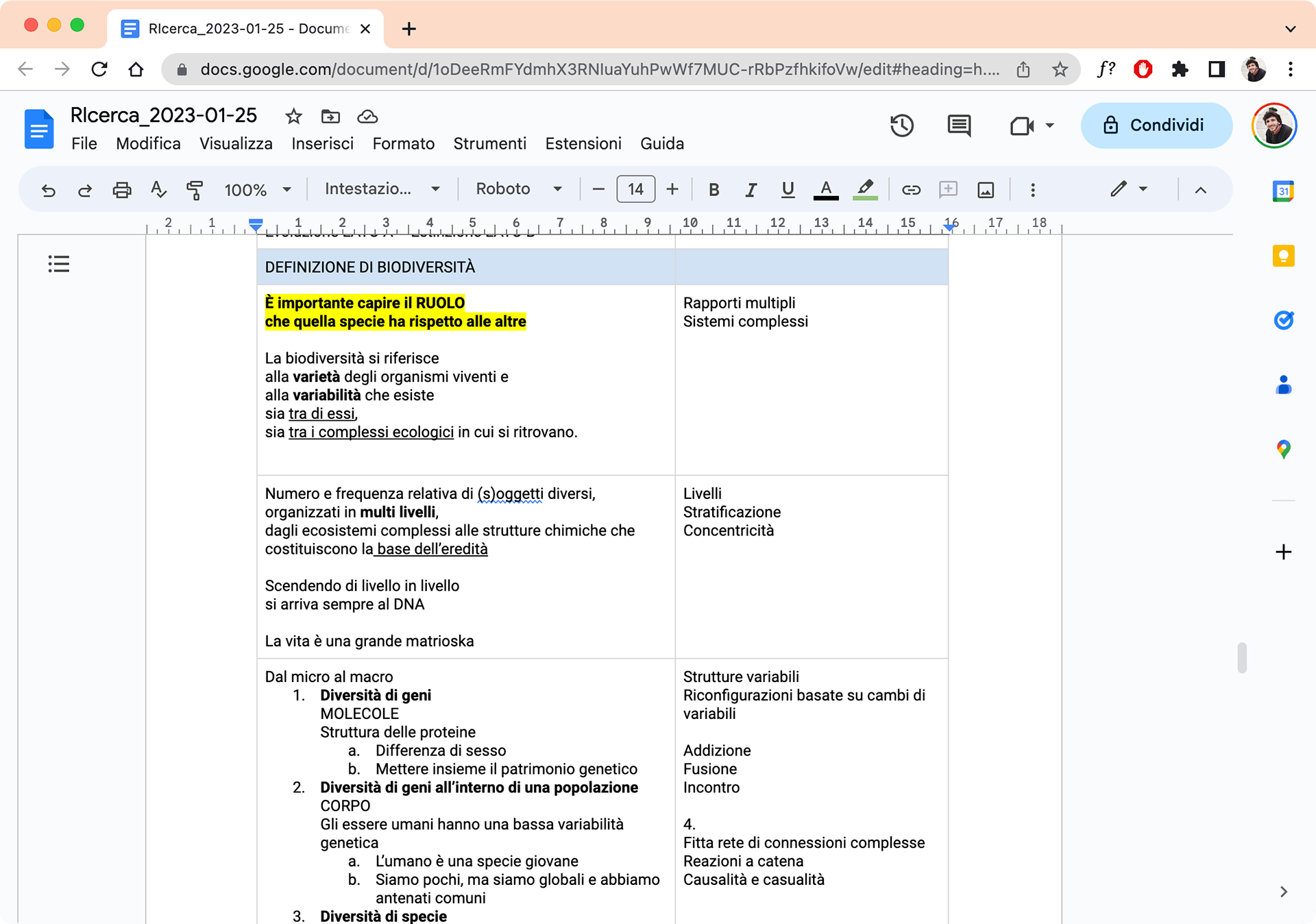Open Roboto font family dropdown
The height and width of the screenshot is (924, 1316).
pos(519,189)
